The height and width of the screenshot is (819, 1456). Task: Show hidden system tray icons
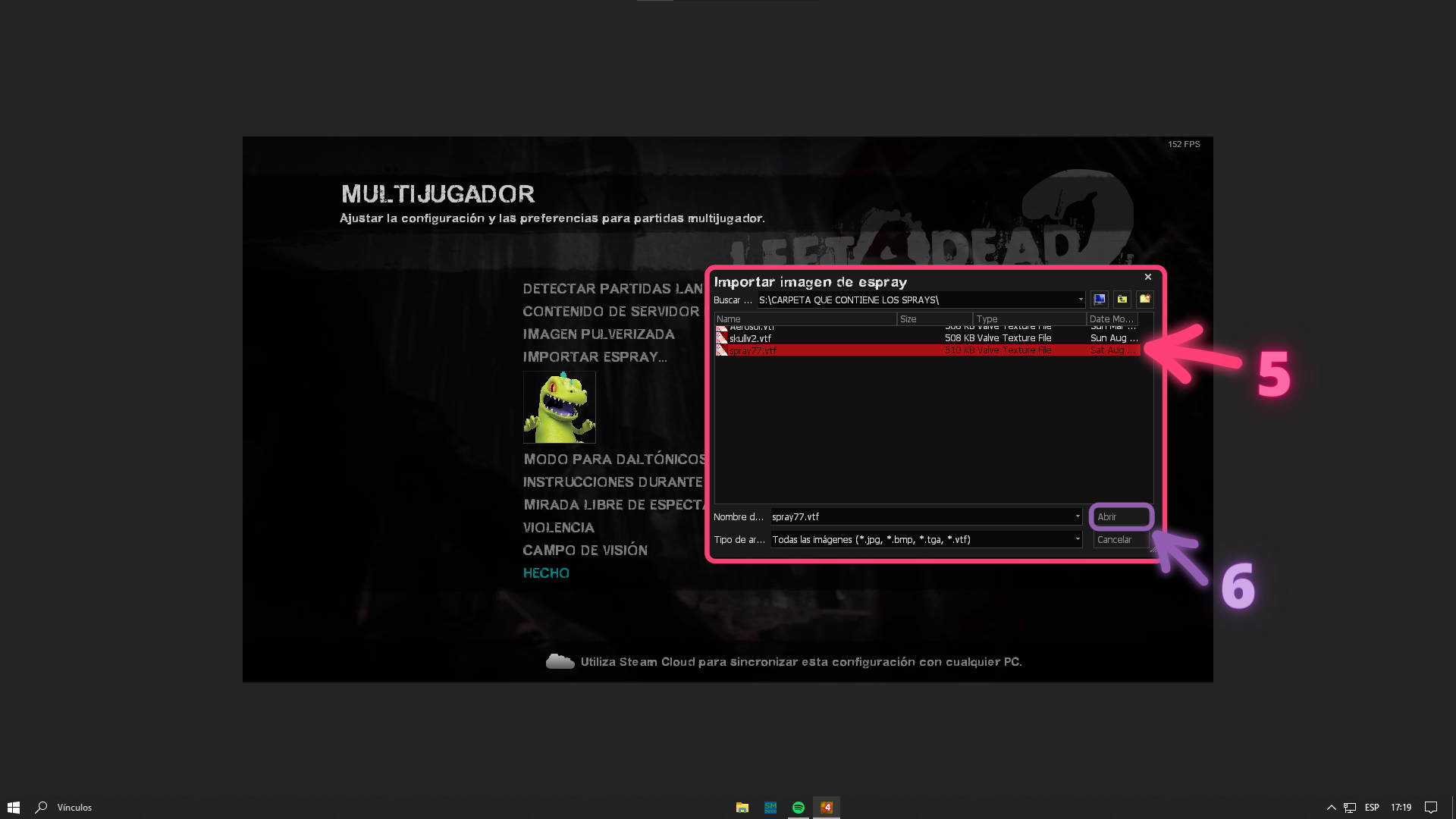[x=1331, y=808]
